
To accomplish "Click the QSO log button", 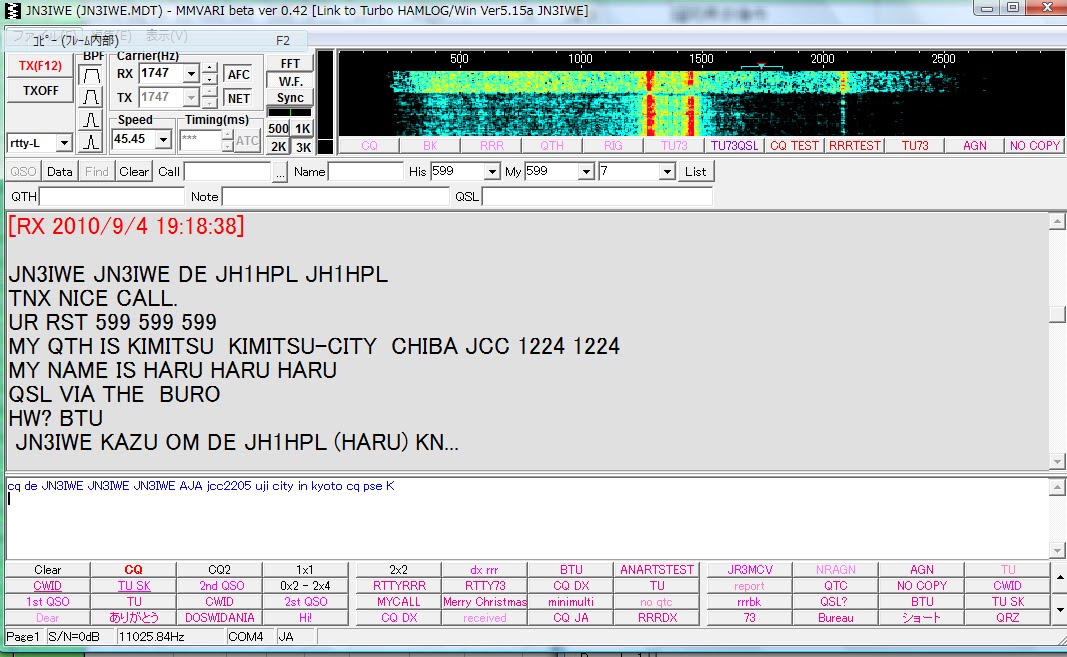I will (23, 172).
